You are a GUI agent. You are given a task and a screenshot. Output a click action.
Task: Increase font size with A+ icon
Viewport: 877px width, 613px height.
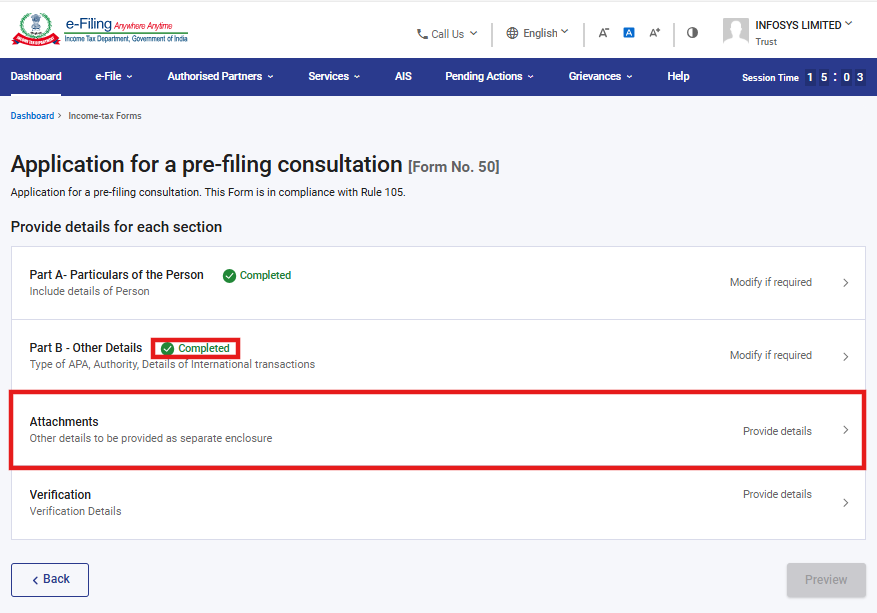(654, 32)
